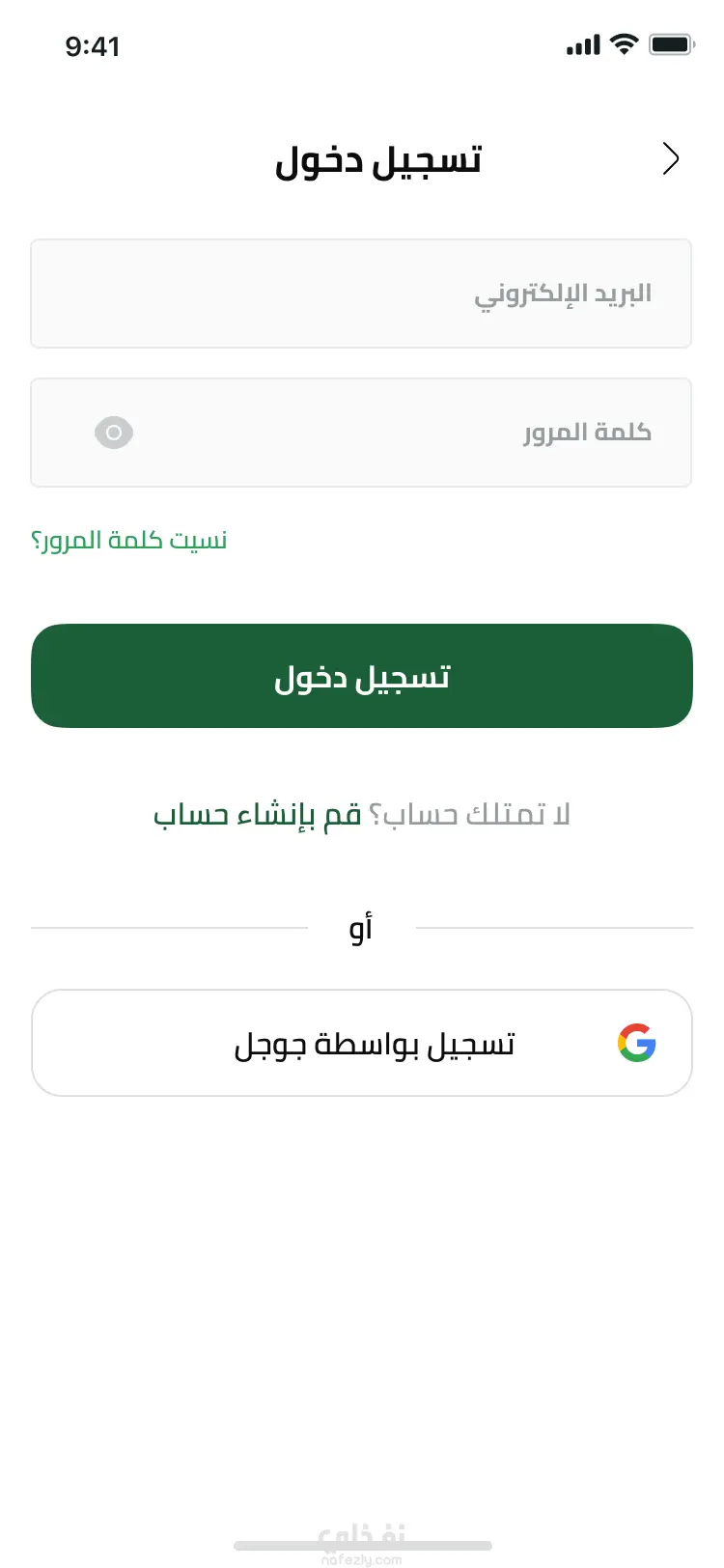Tap the تسجيل بواسطة جوجل button text
724x1568 pixels.
(x=375, y=1044)
